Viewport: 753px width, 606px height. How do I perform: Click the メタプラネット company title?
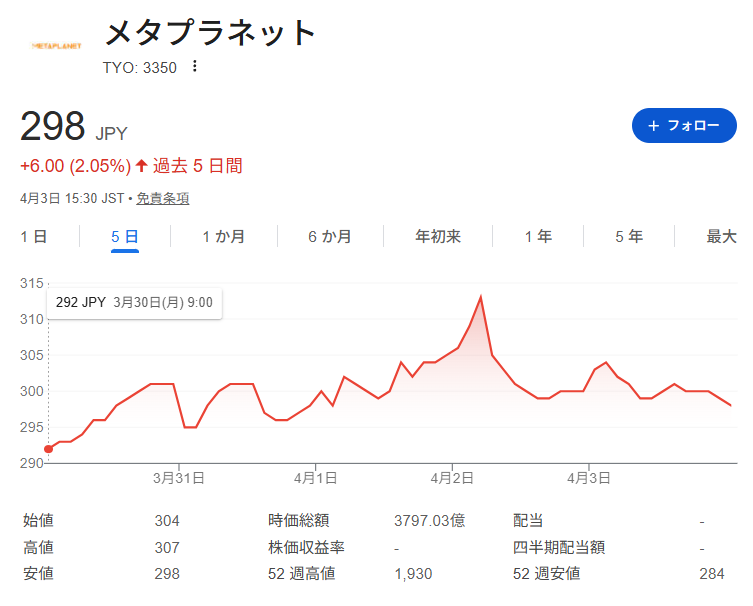click(210, 33)
